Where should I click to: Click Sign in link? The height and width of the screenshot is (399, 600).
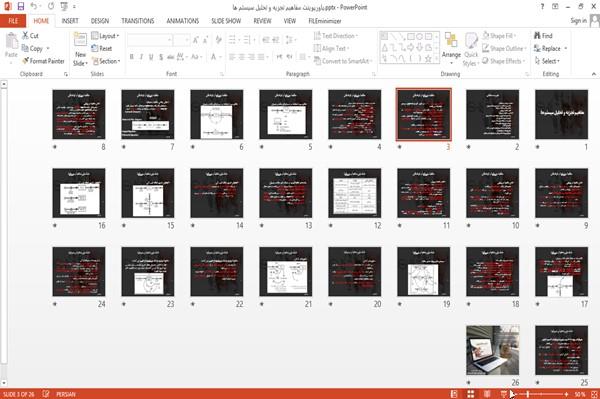pos(578,21)
